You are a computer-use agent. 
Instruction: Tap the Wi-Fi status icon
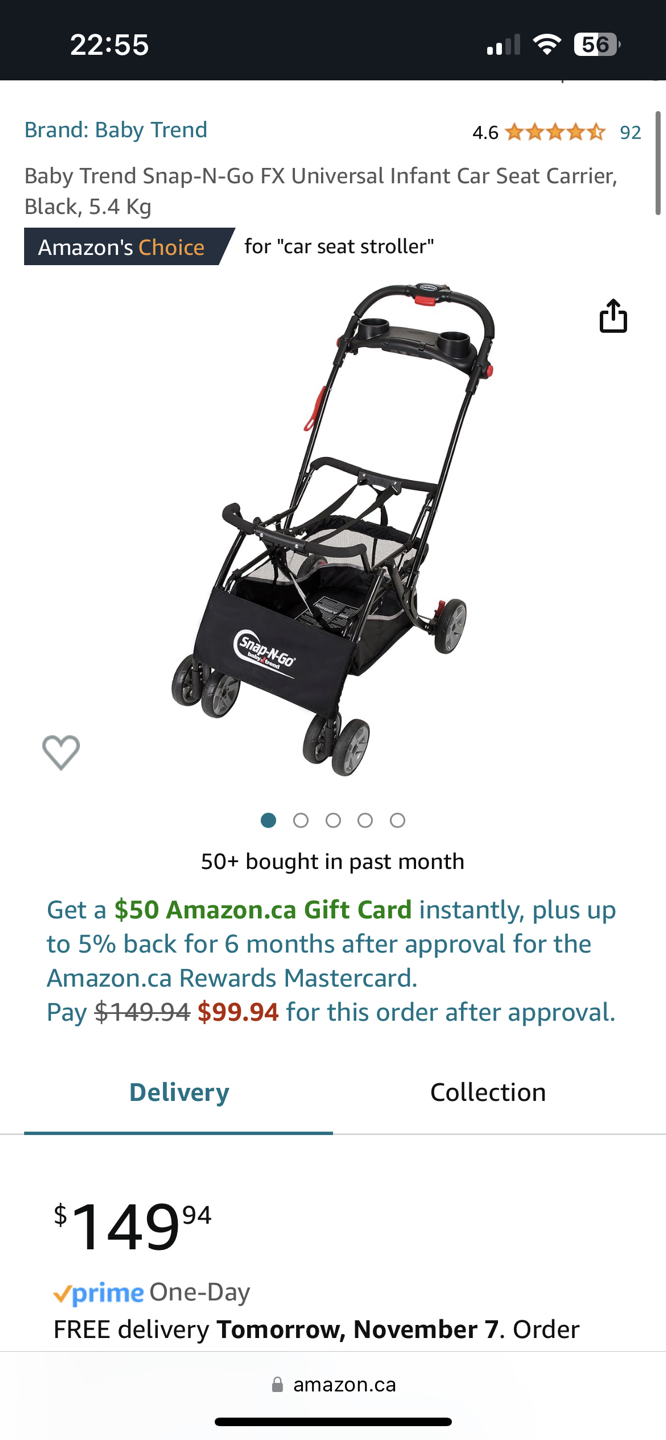[x=547, y=44]
